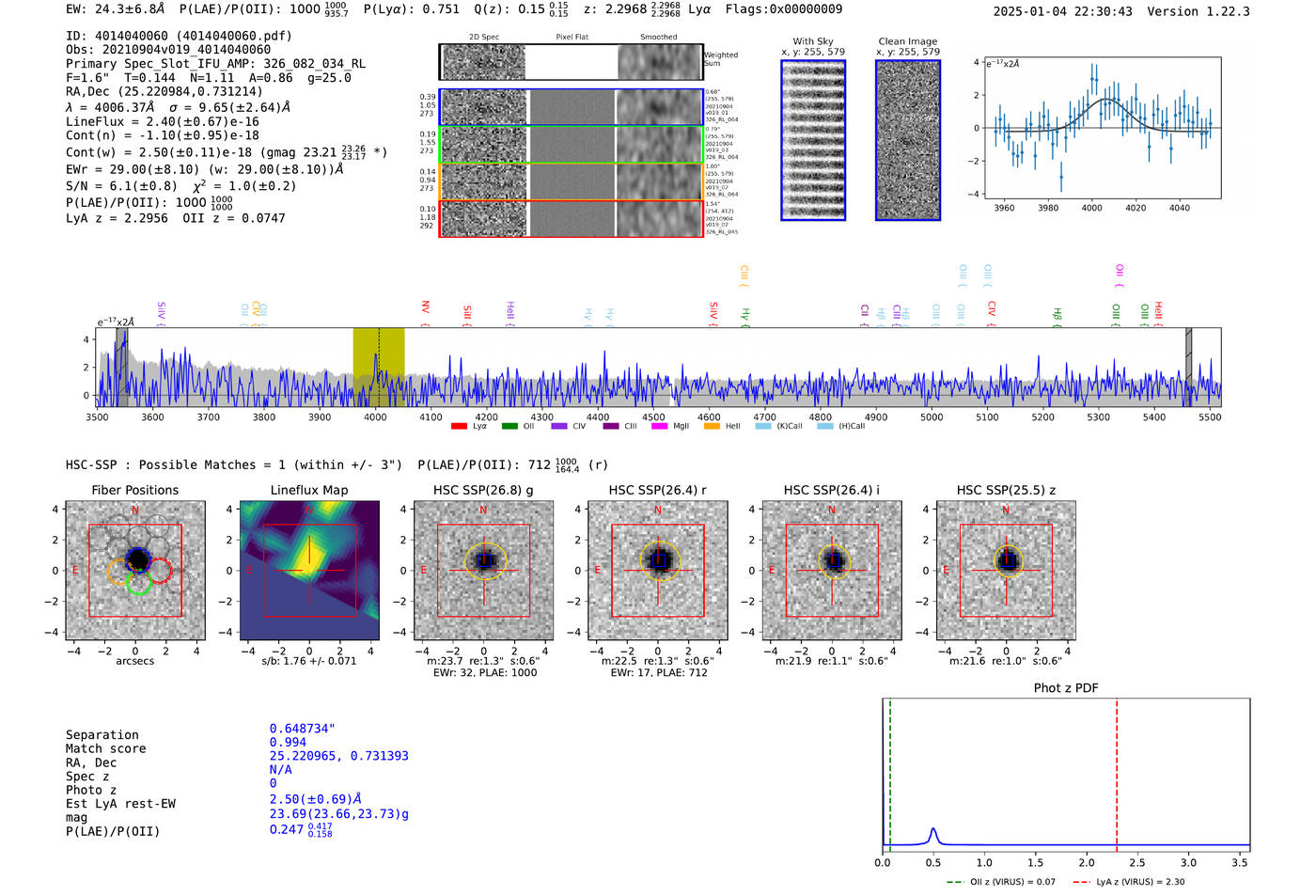
Task: Select the Weighted Sum 2D spectrum row
Action: click(x=572, y=62)
